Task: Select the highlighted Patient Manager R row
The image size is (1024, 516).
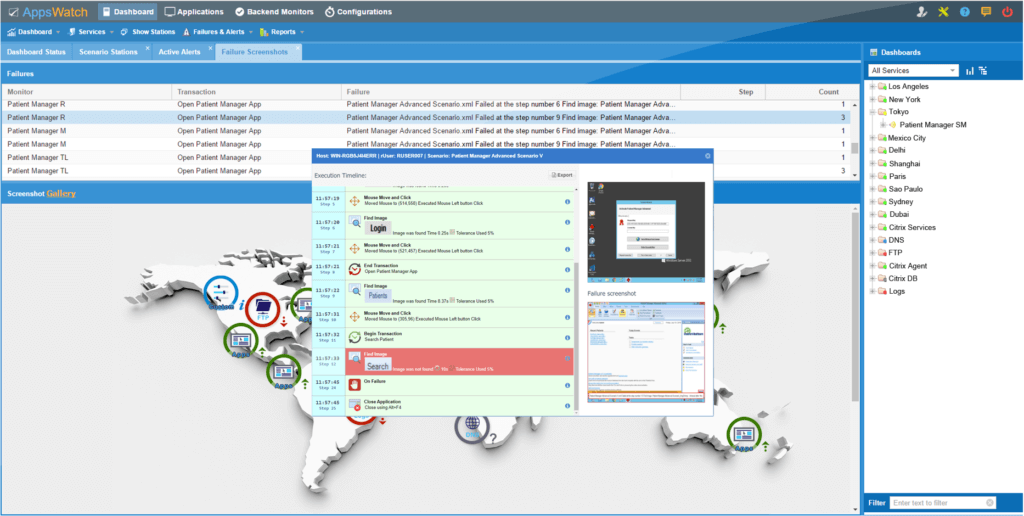Action: pyautogui.click(x=426, y=118)
